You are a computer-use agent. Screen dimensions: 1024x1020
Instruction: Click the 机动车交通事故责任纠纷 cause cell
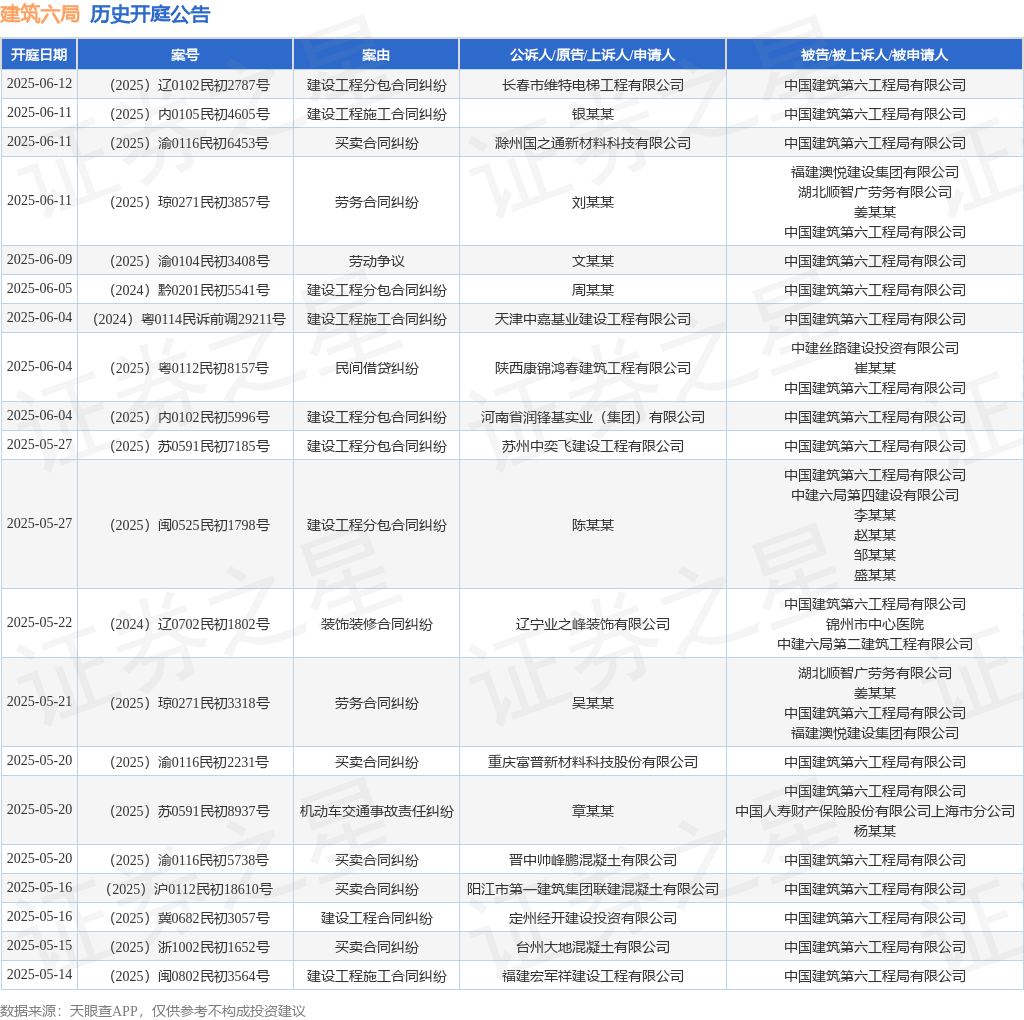[376, 811]
